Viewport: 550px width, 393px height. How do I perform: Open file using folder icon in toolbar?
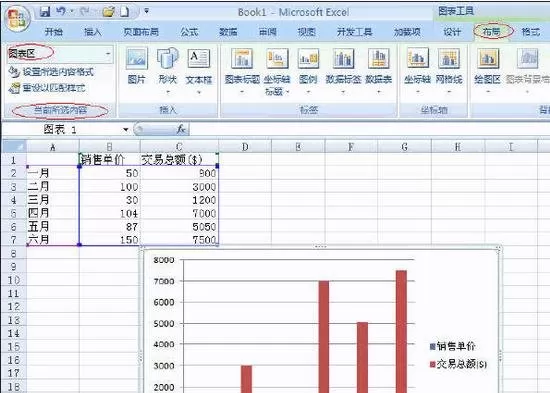point(108,12)
